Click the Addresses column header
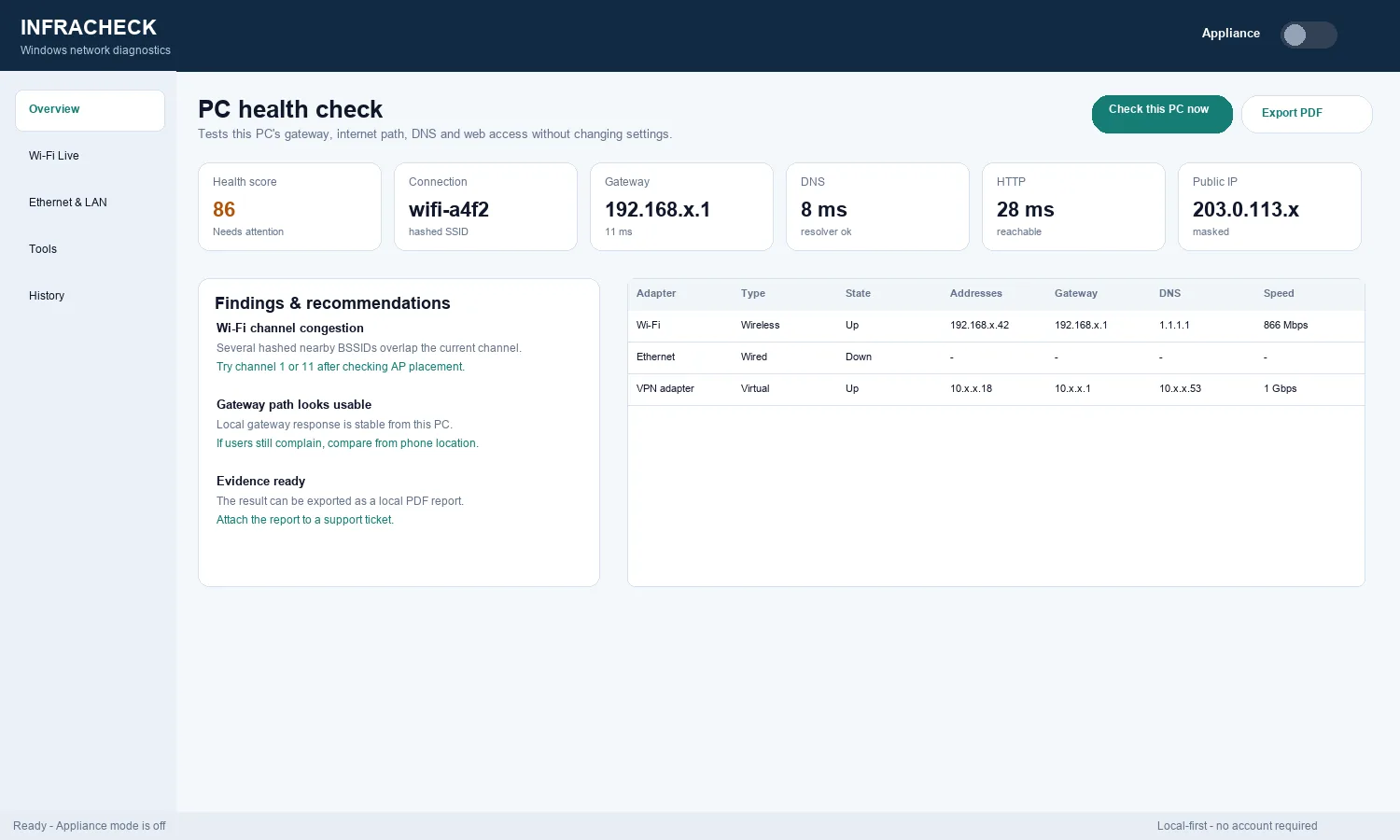This screenshot has width=1400, height=840. tap(976, 293)
